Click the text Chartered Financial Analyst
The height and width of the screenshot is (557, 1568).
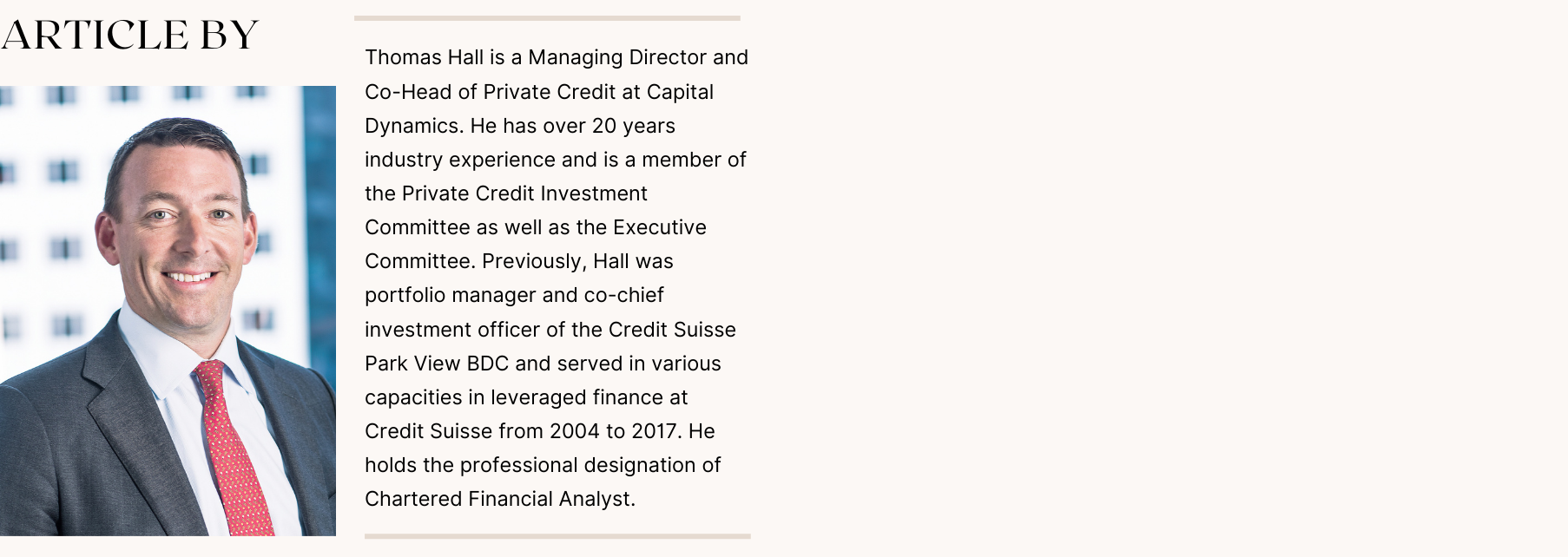(500, 499)
